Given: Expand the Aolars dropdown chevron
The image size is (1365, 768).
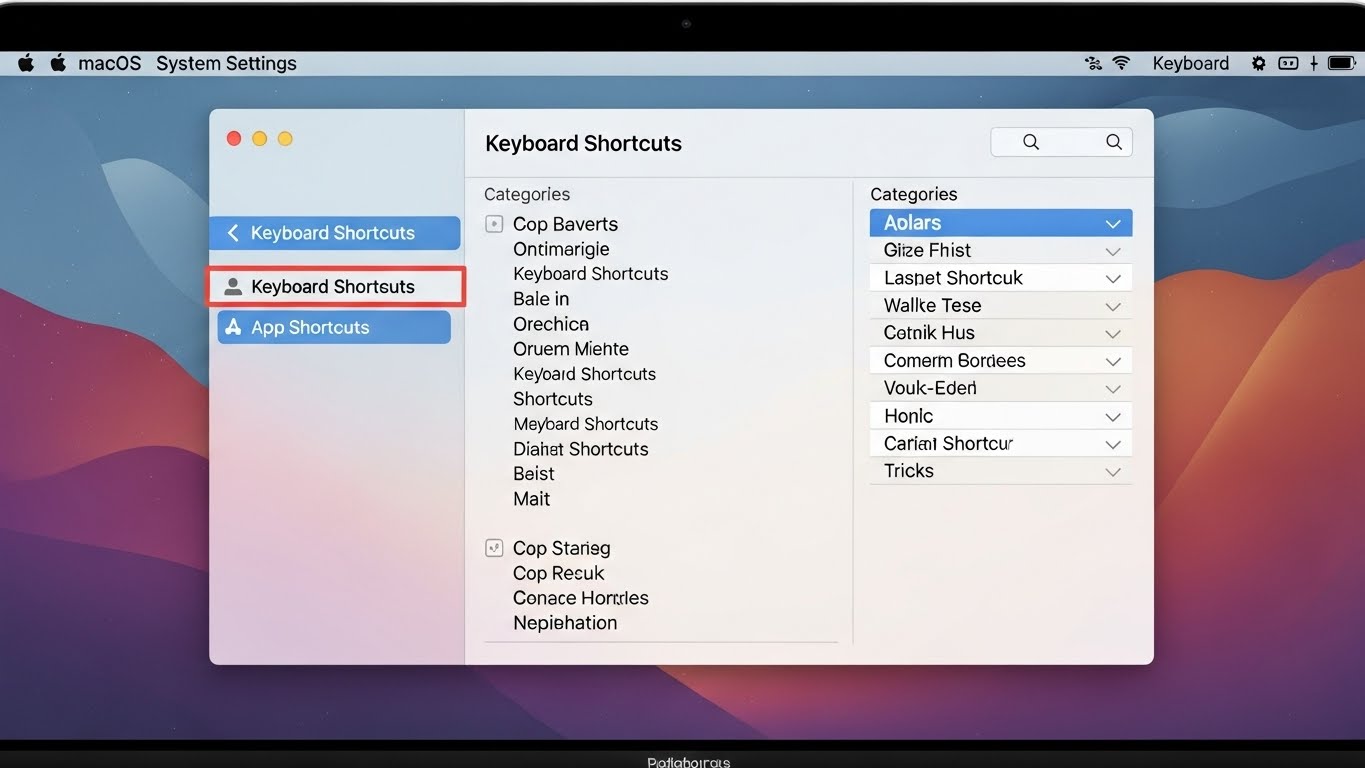Looking at the screenshot, I should pyautogui.click(x=1112, y=223).
